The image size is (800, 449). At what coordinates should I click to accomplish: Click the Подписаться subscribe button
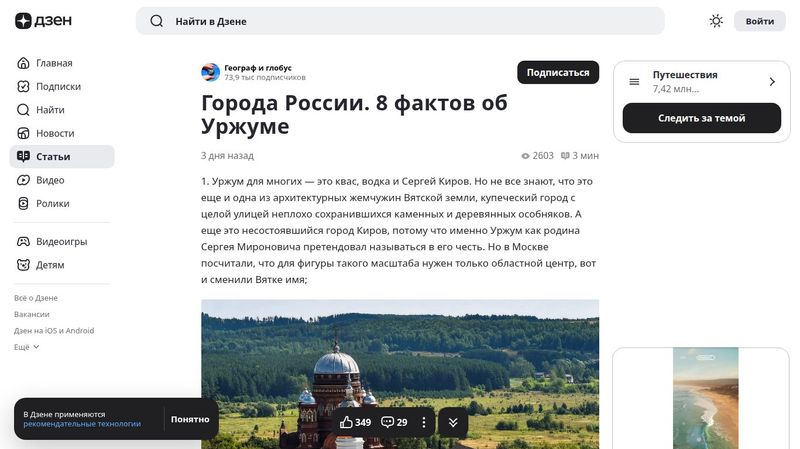tap(558, 72)
